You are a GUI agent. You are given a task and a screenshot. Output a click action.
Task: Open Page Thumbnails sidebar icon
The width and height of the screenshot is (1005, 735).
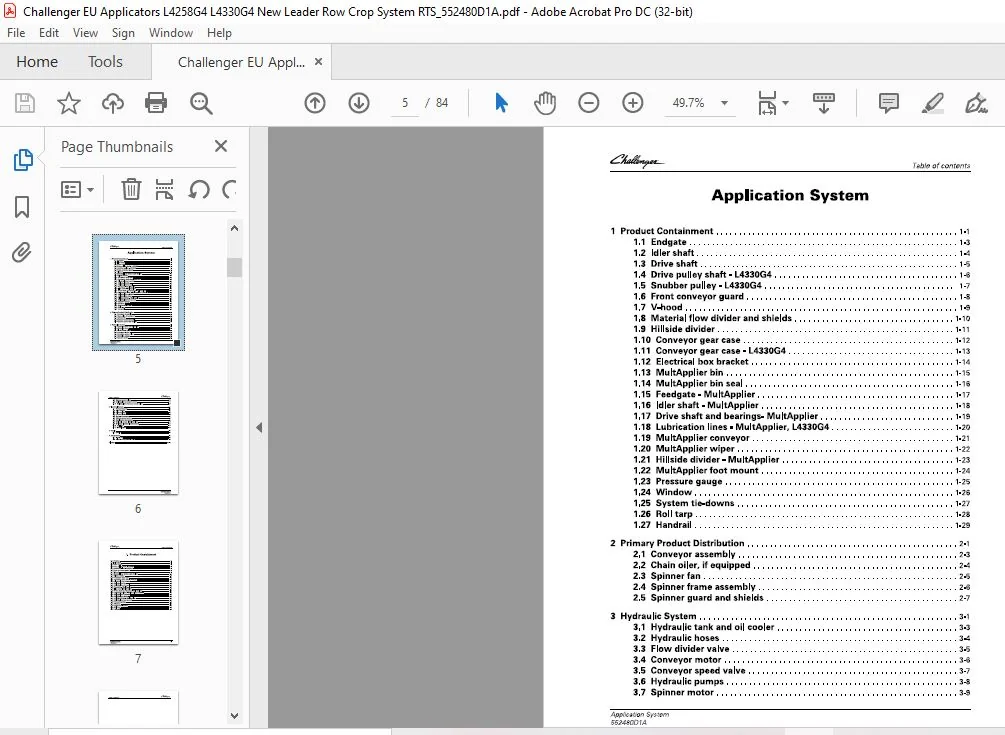[23, 160]
